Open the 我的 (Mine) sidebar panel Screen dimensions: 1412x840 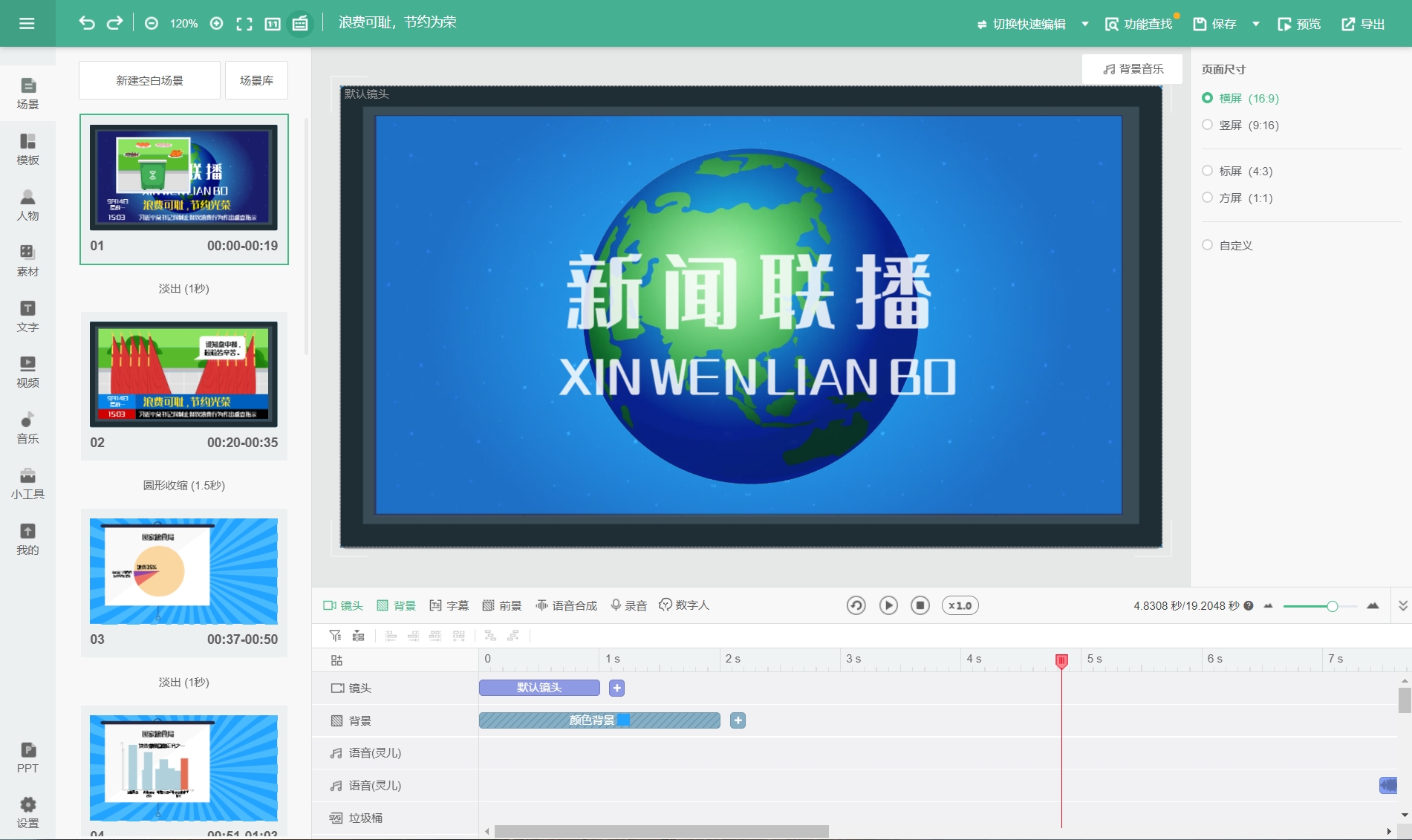click(27, 539)
